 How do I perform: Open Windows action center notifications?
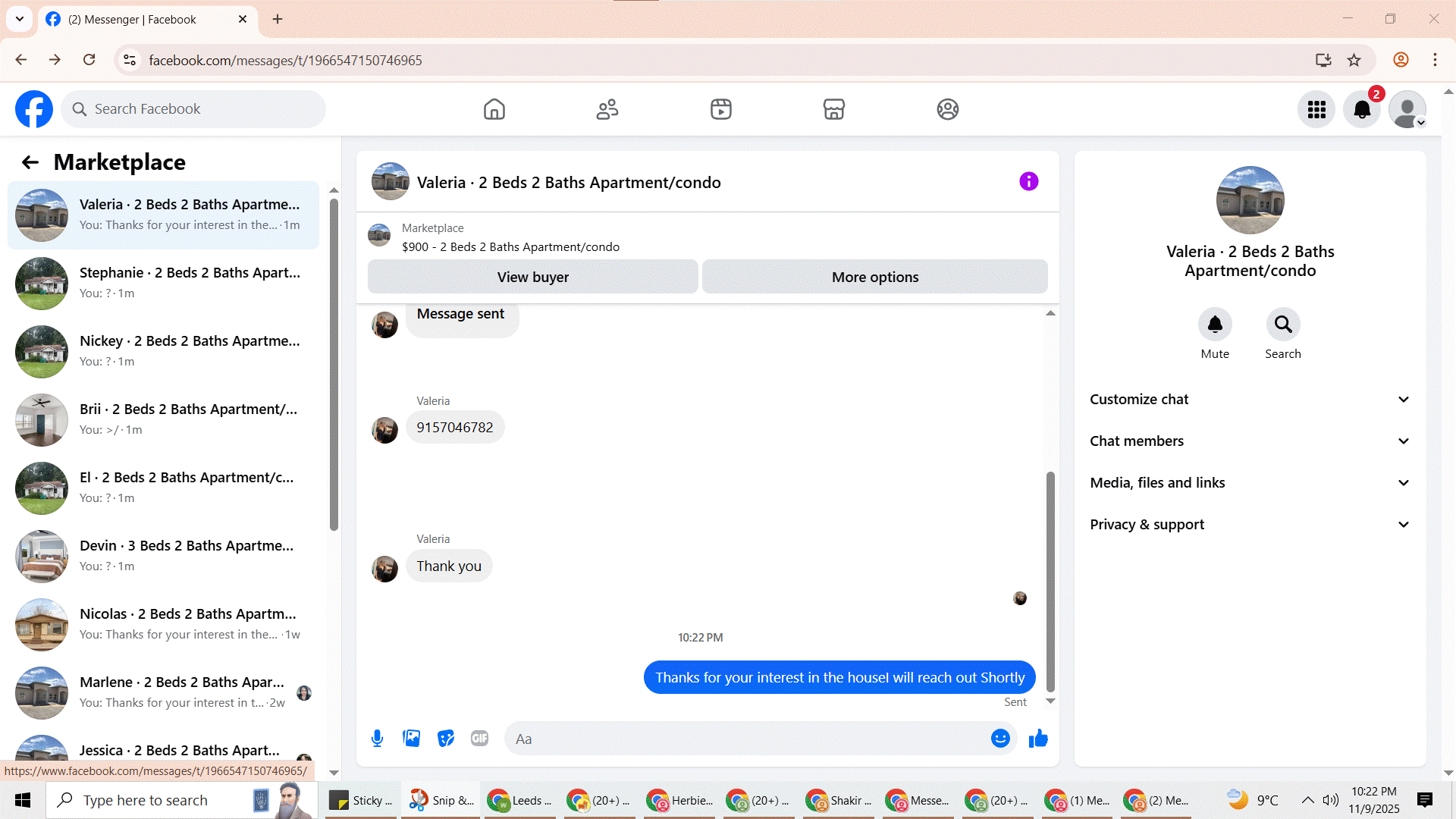point(1425,800)
